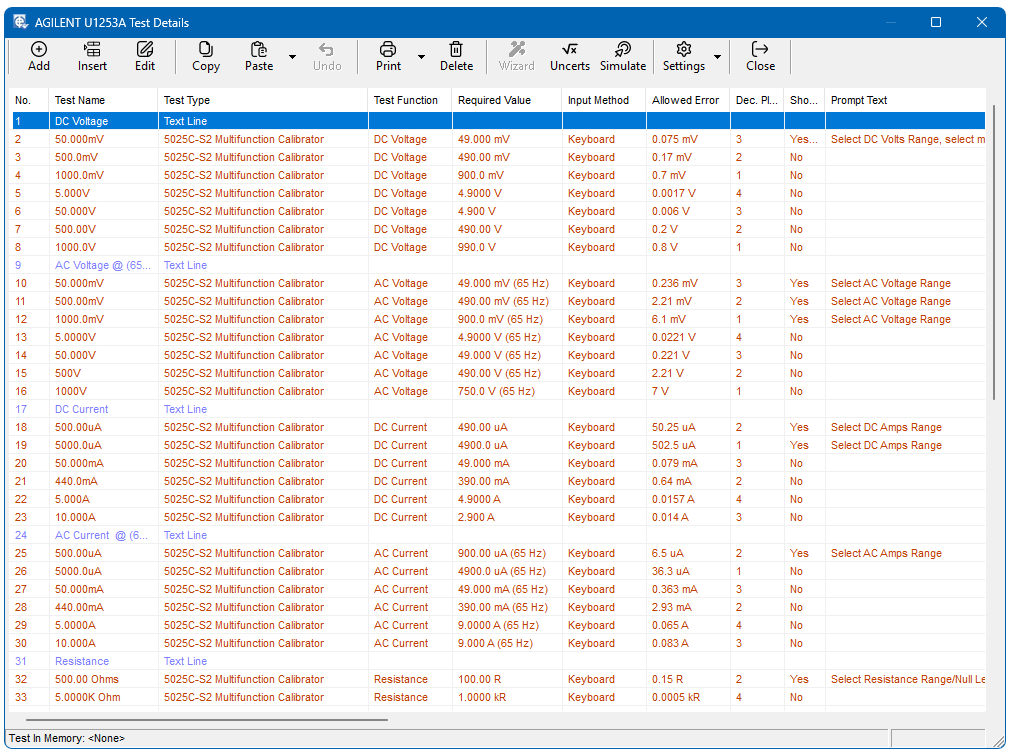Open Edit for the selected test
The height and width of the screenshot is (755, 1009).
pos(145,56)
